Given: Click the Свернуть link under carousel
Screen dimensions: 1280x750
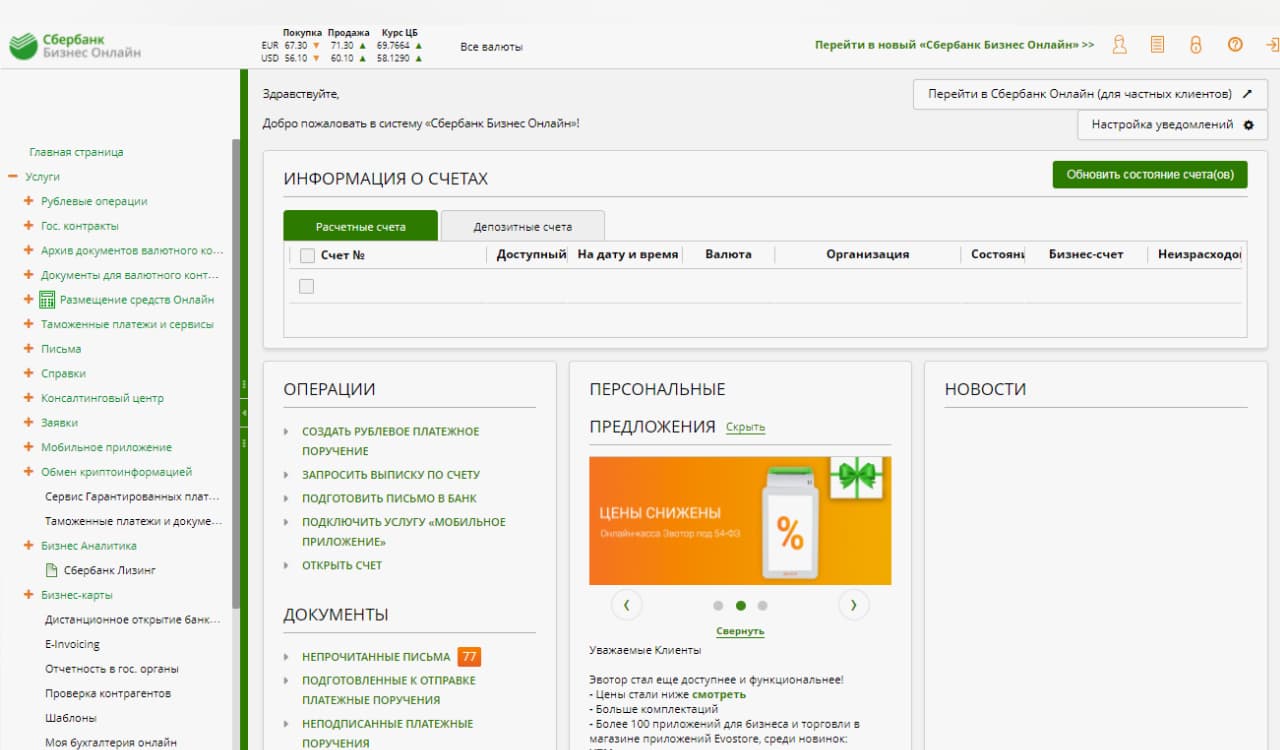Looking at the screenshot, I should 740,631.
